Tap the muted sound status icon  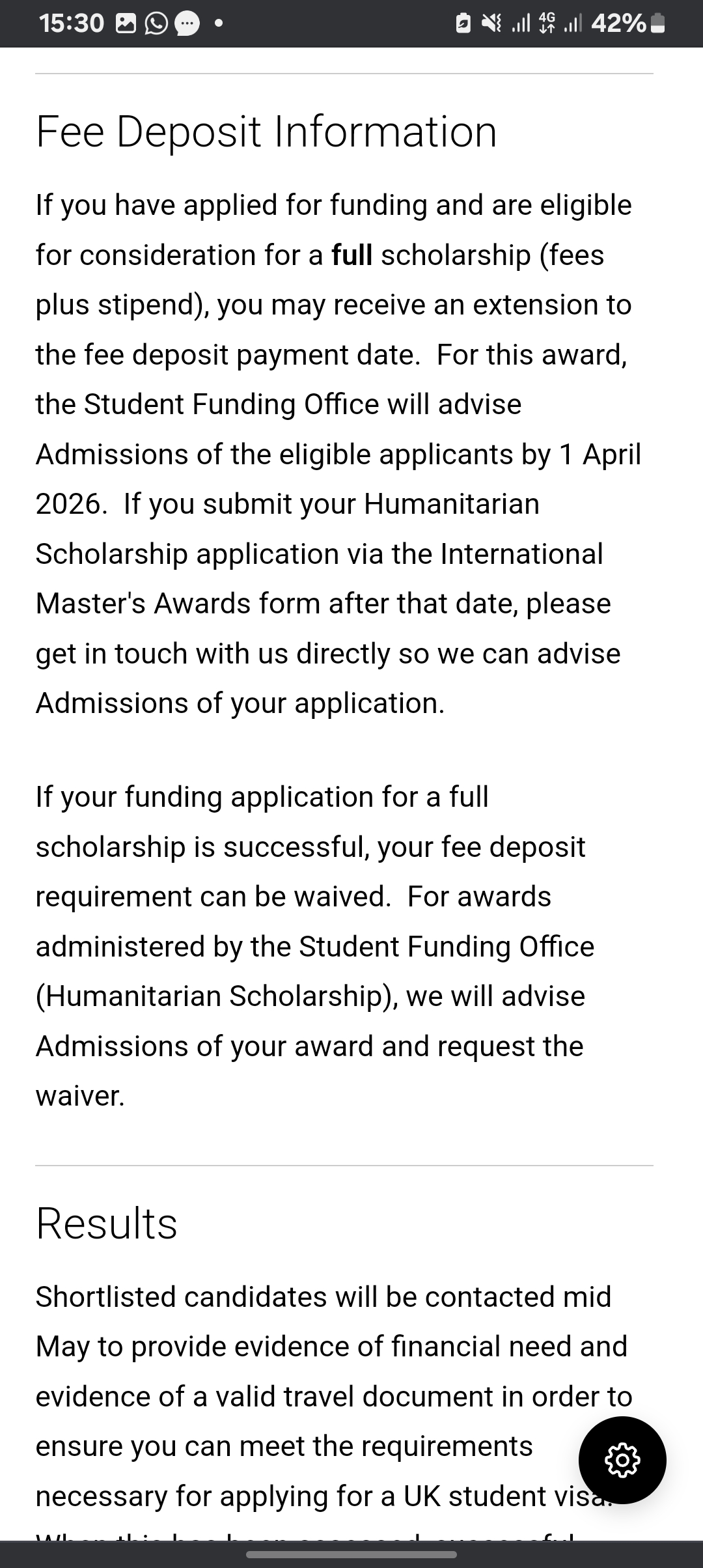[491, 24]
